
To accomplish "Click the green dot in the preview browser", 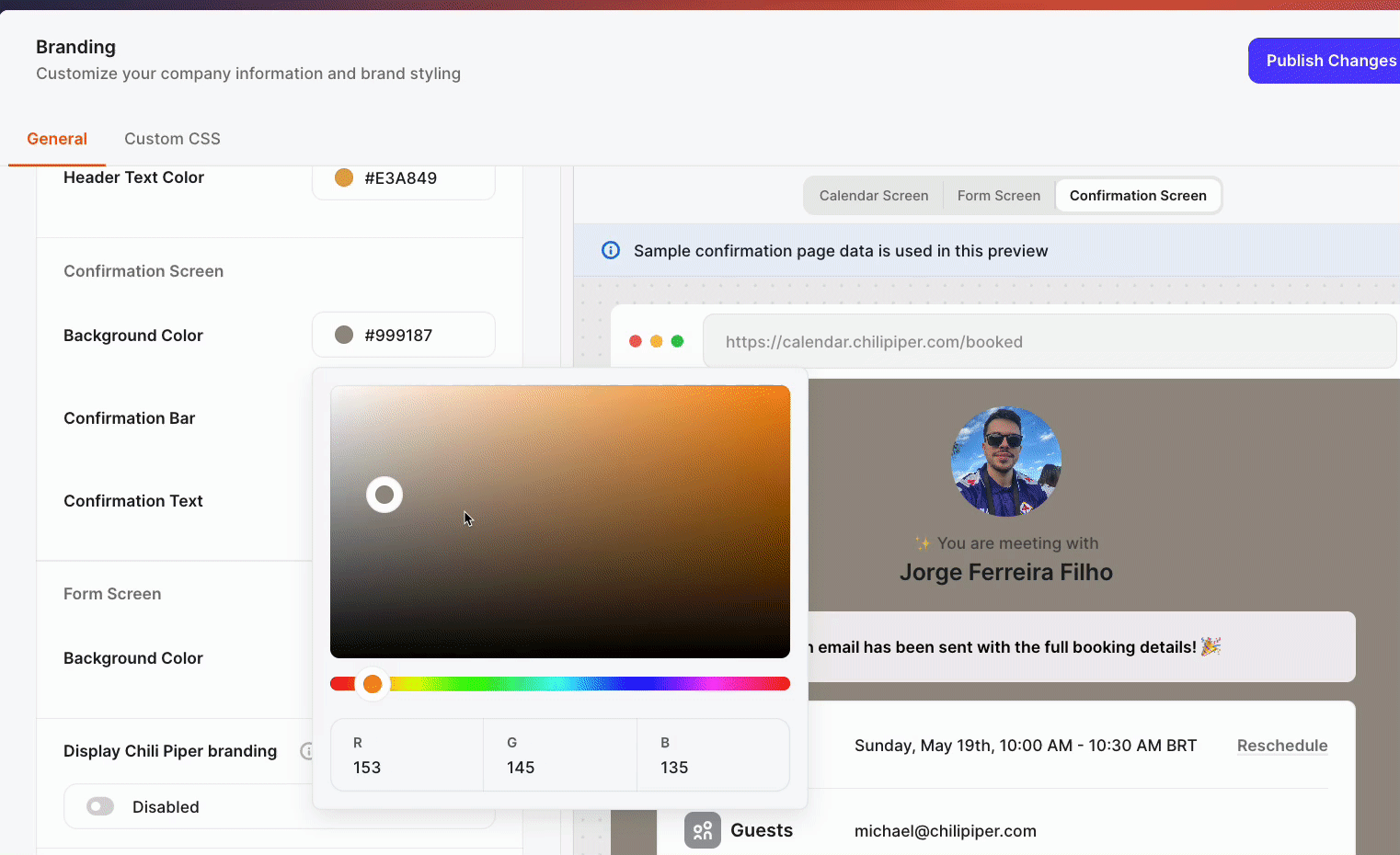I will click(x=677, y=341).
